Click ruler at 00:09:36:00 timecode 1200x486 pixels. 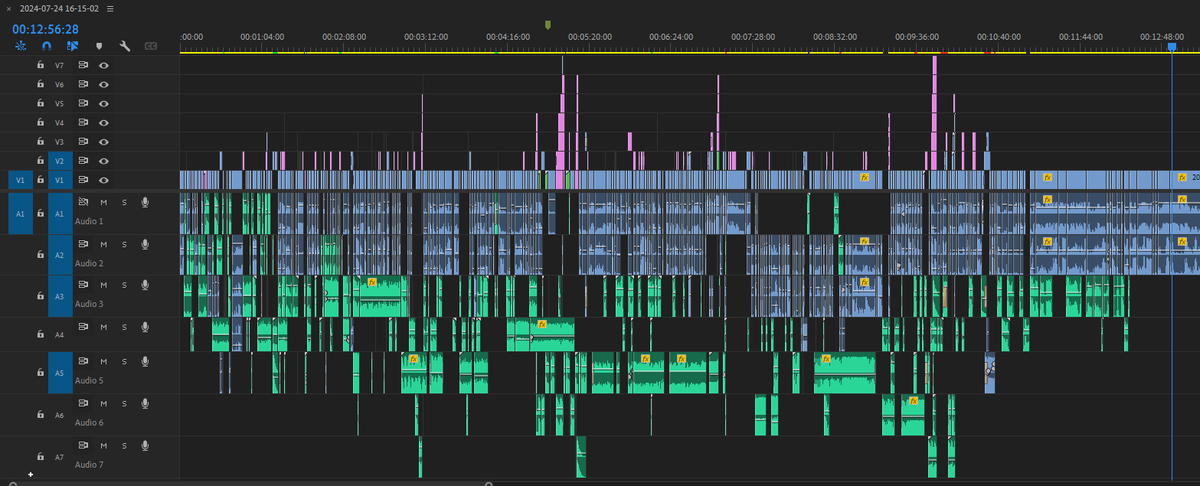(917, 35)
